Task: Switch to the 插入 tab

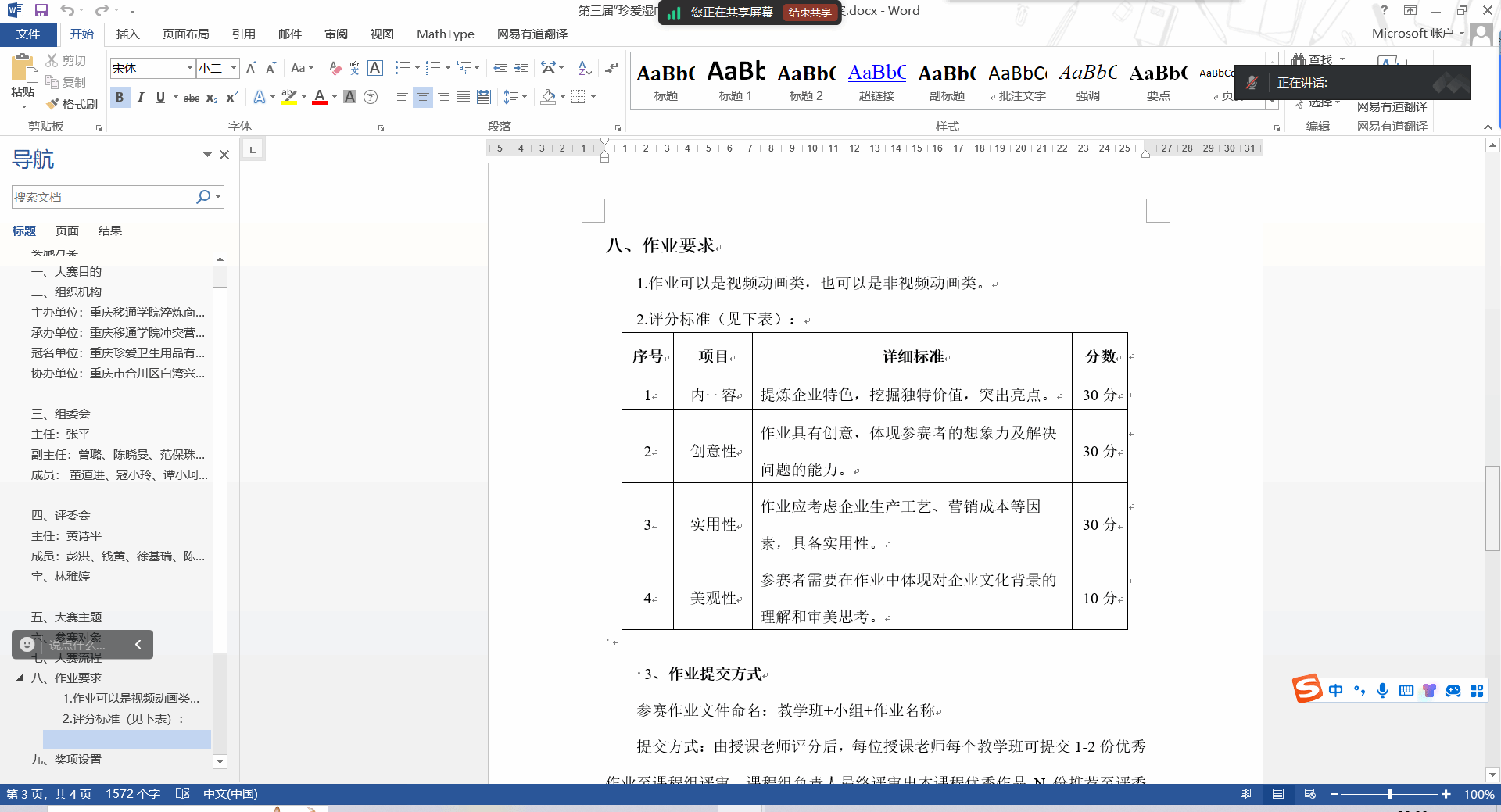Action: pyautogui.click(x=127, y=34)
